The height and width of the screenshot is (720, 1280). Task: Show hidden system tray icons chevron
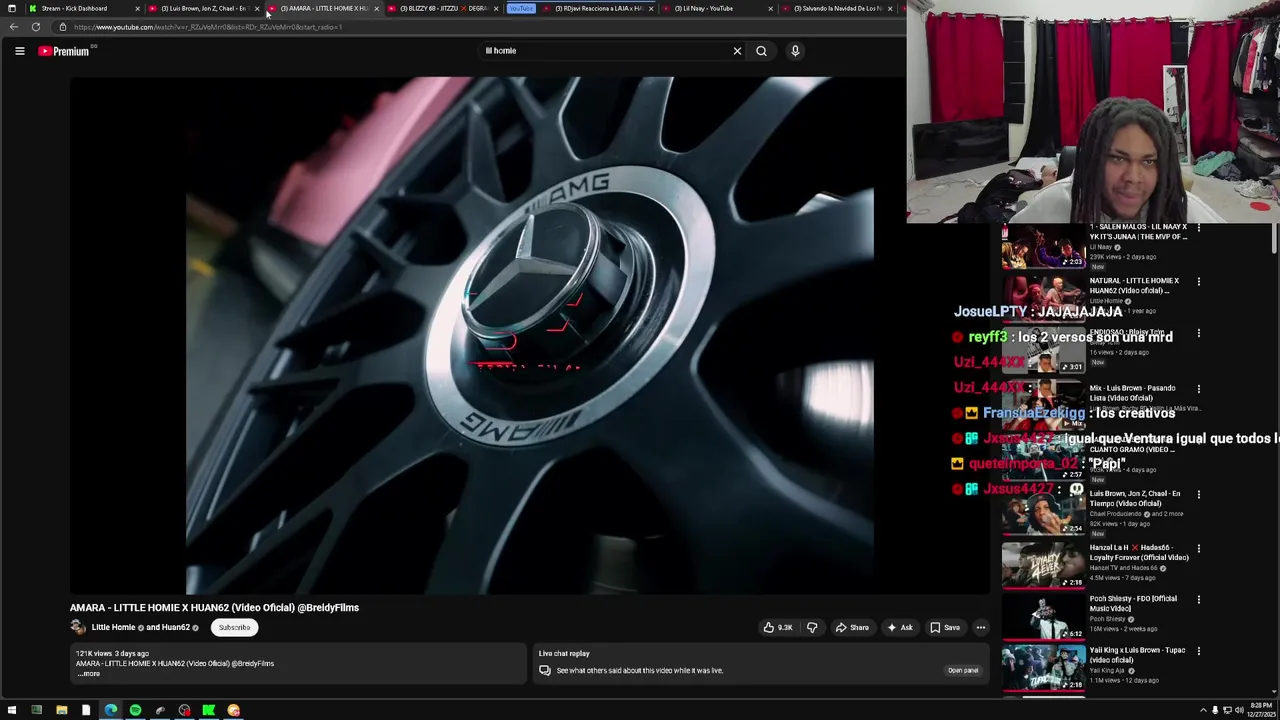pyautogui.click(x=1203, y=710)
